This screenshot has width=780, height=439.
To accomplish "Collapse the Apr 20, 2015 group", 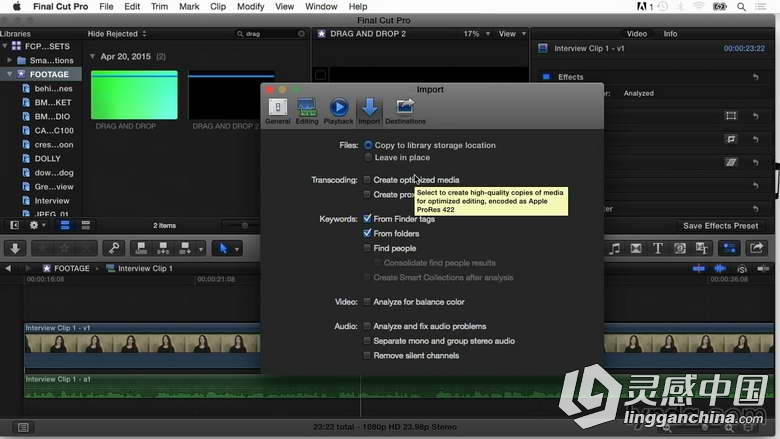I will click(x=92, y=57).
